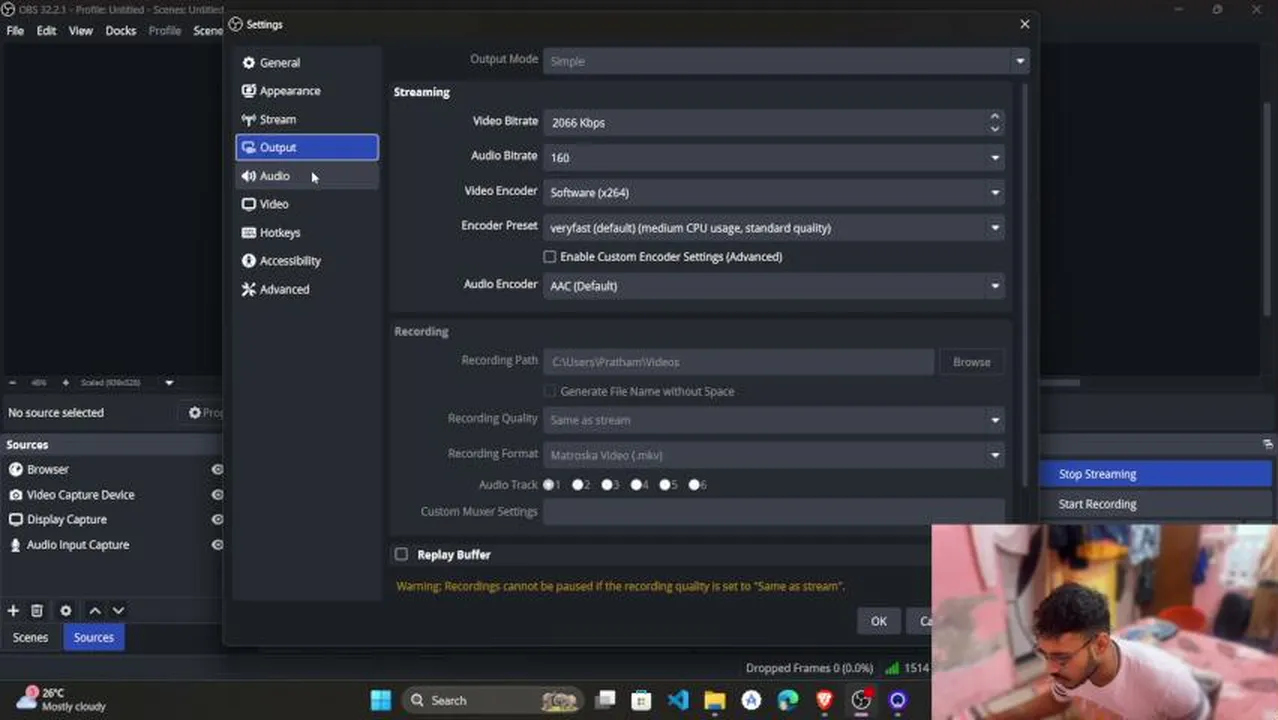Decrease Video Bitrate with down arrow

(994, 129)
